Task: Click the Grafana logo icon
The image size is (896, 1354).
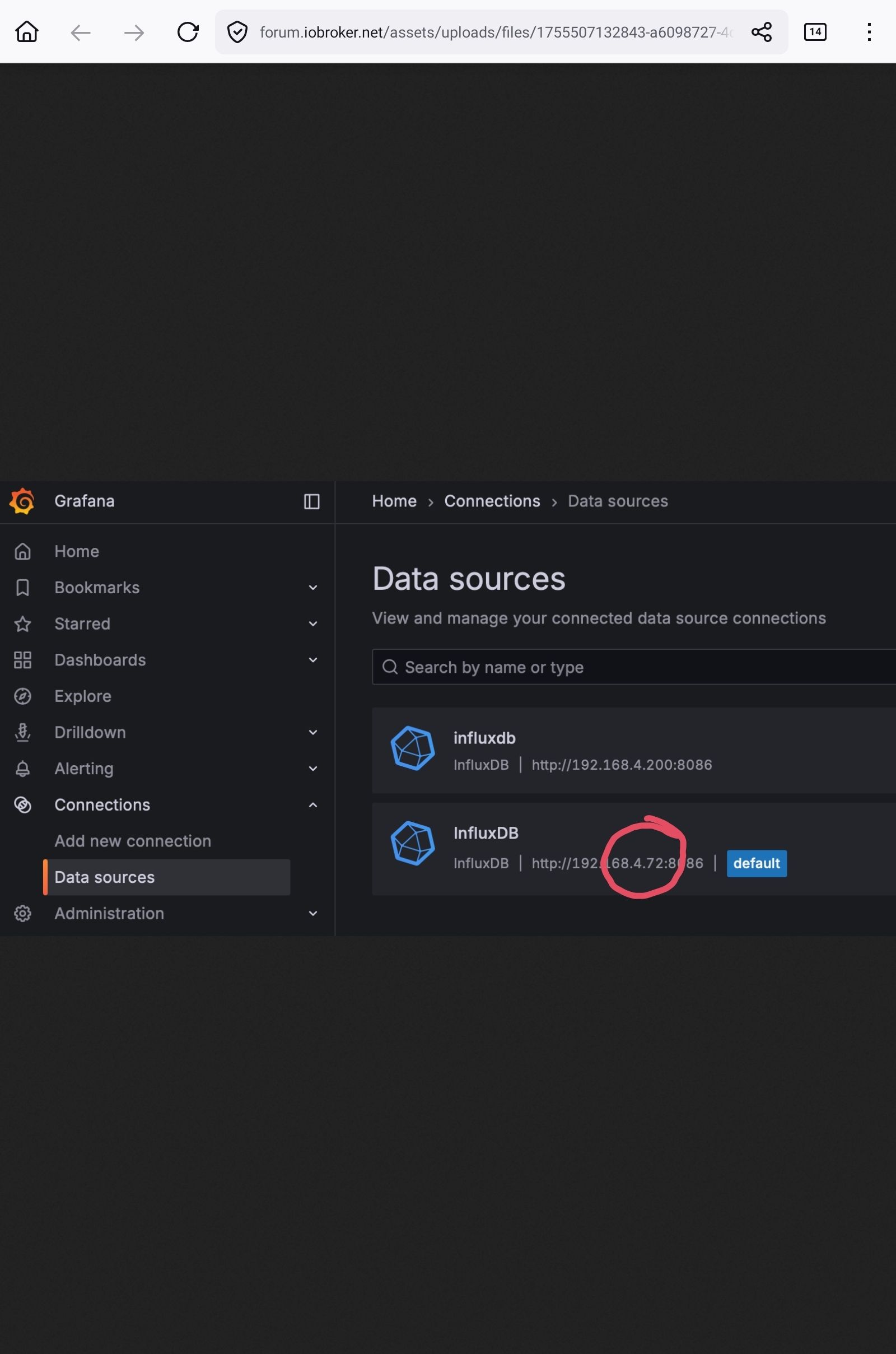Action: pos(22,501)
